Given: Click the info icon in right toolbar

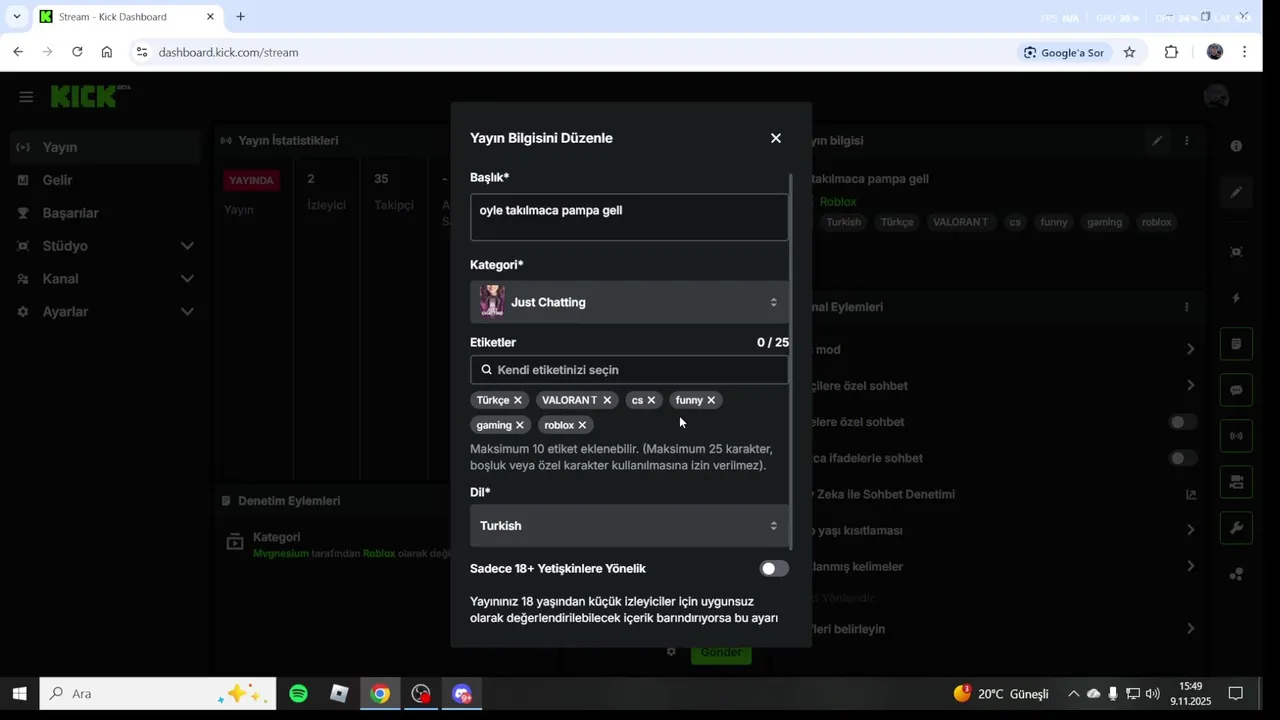Looking at the screenshot, I should (1236, 146).
